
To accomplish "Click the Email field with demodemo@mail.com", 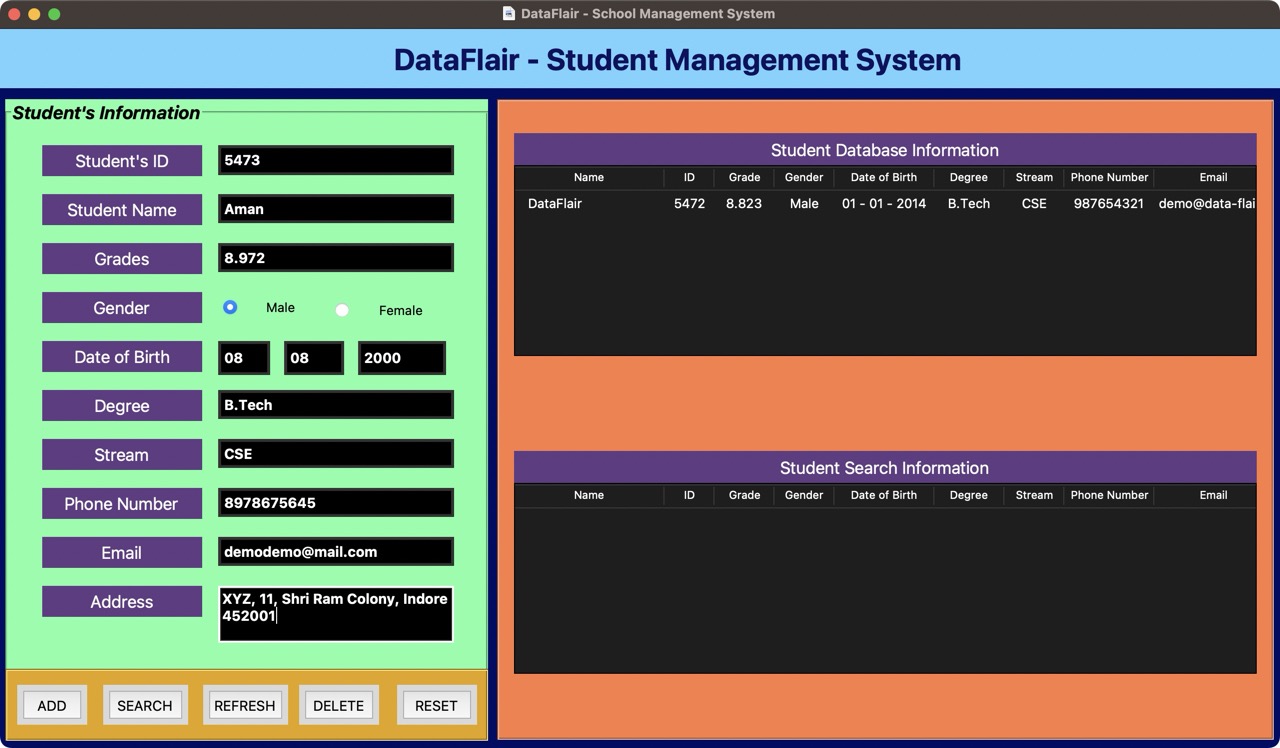I will tap(336, 552).
